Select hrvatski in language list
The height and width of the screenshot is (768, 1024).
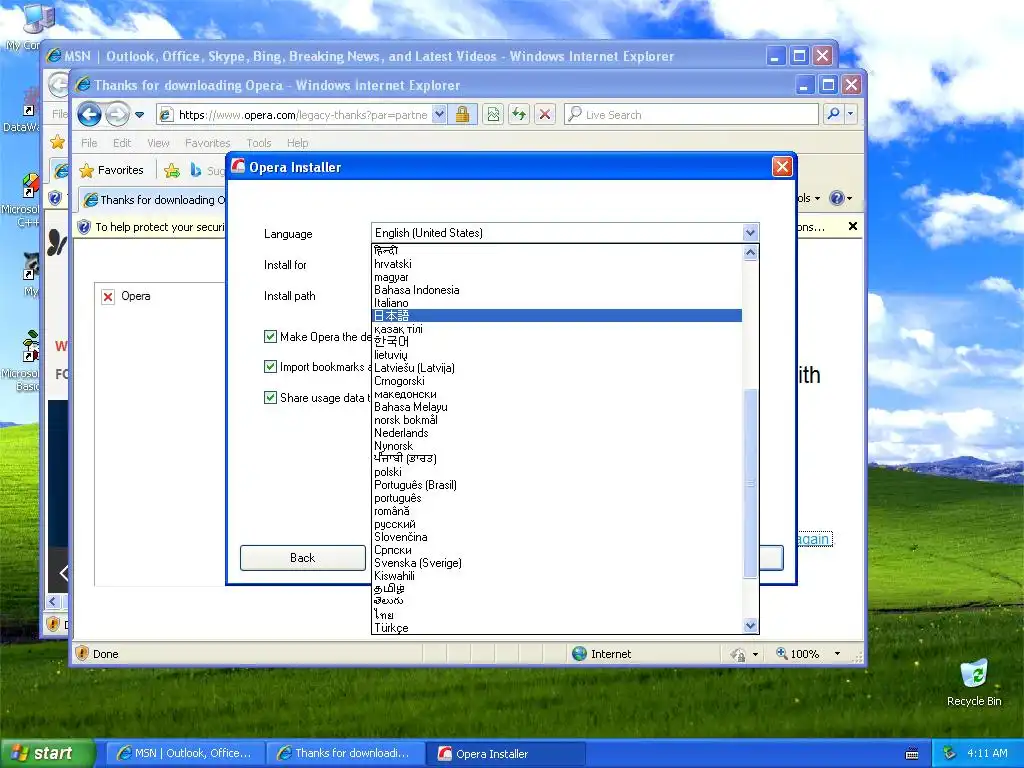[x=557, y=264]
